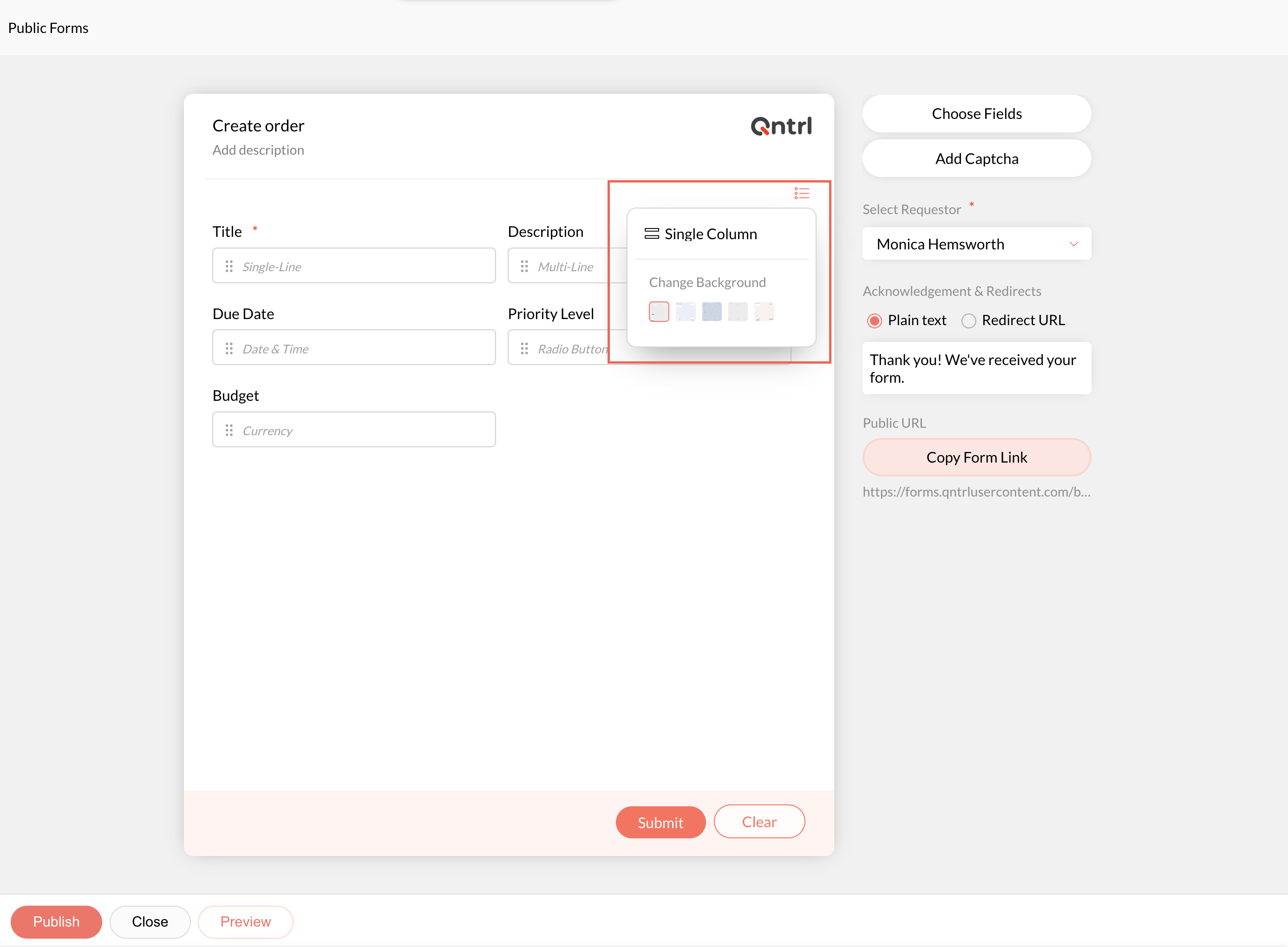Image resolution: width=1288 pixels, height=947 pixels.
Task: Open the form Preview
Action: (245, 922)
